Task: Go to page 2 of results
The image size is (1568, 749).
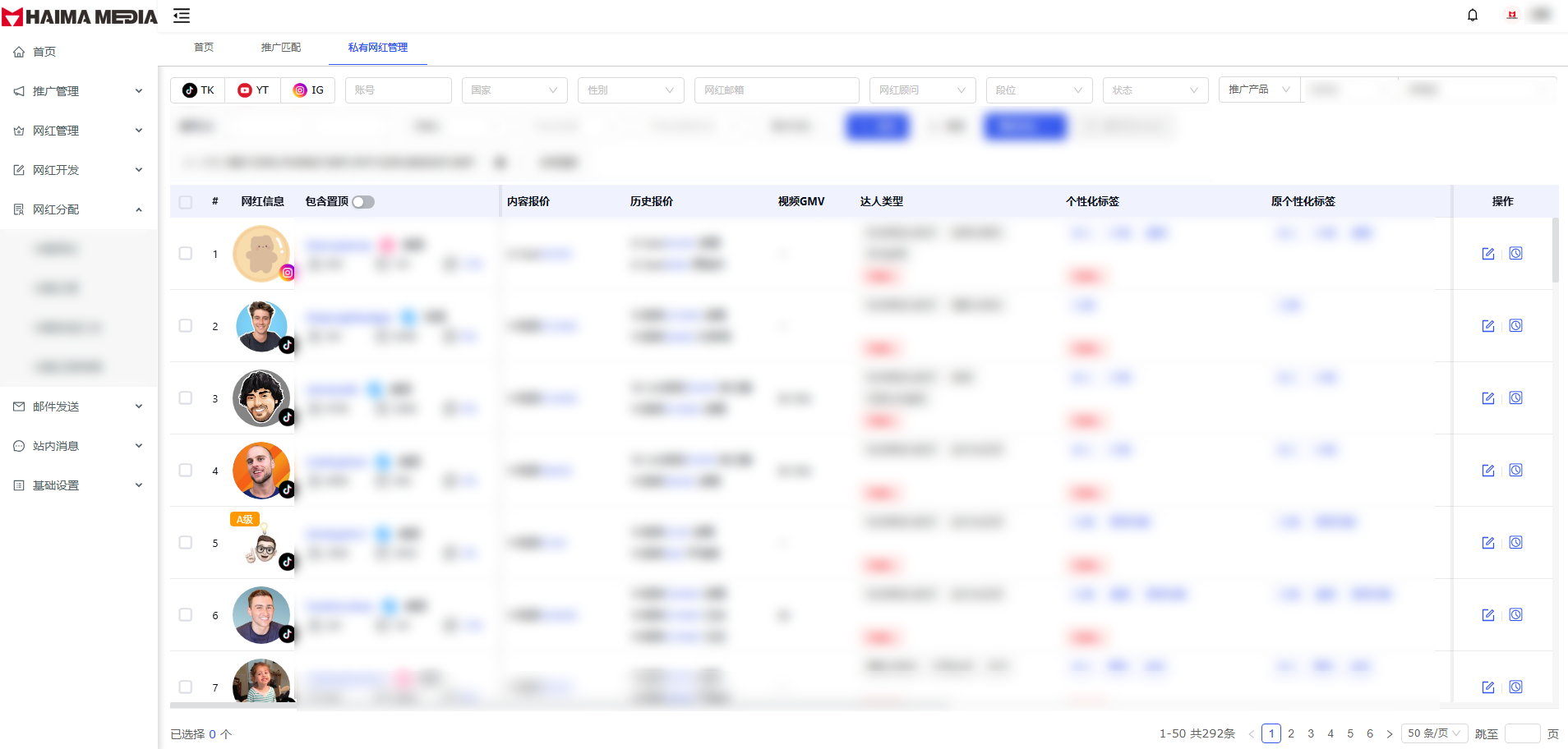Action: tap(1291, 733)
